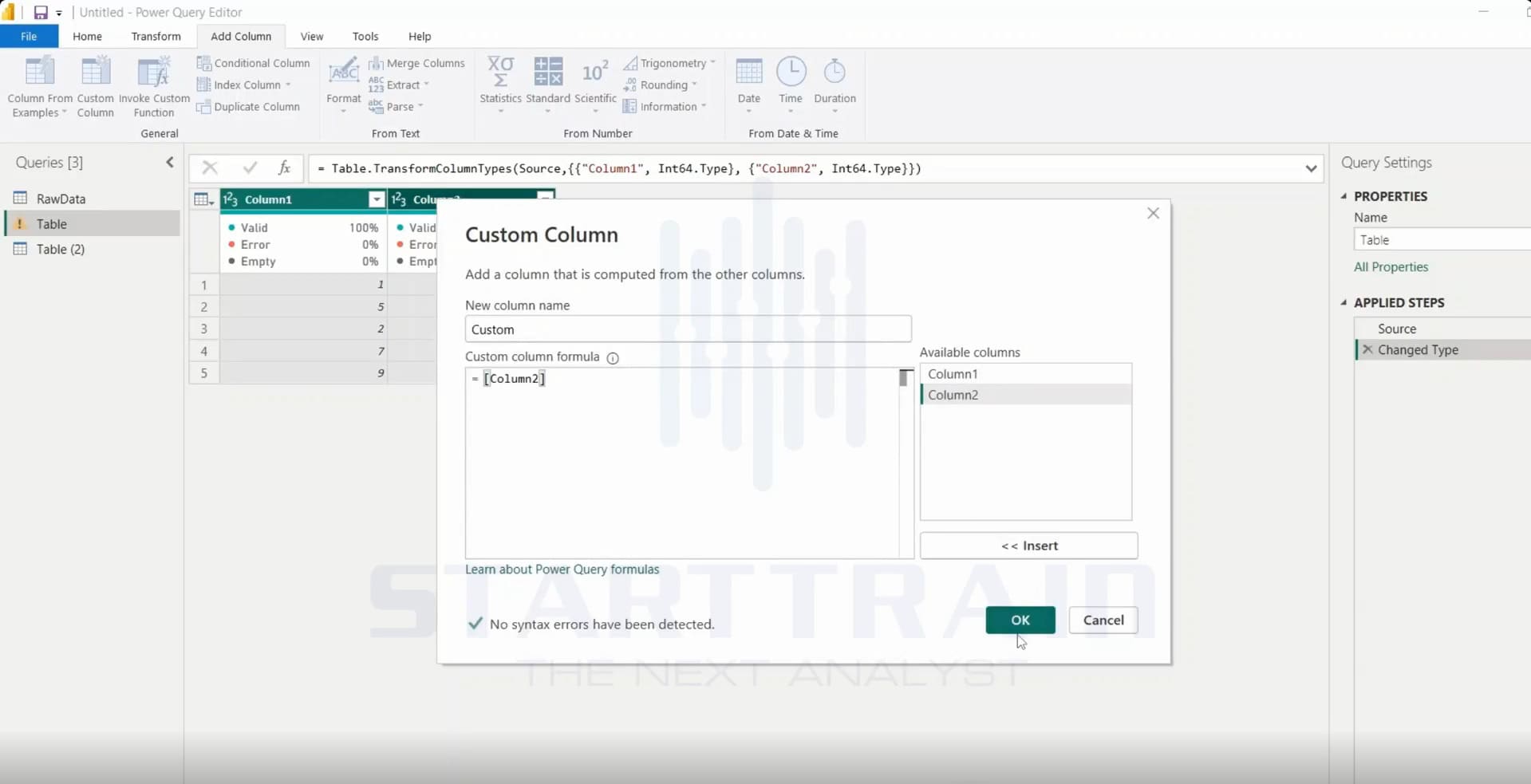Screen dimensions: 1531x784
Task: Collapse the APPLIED STEPS section
Action: pos(1344,303)
